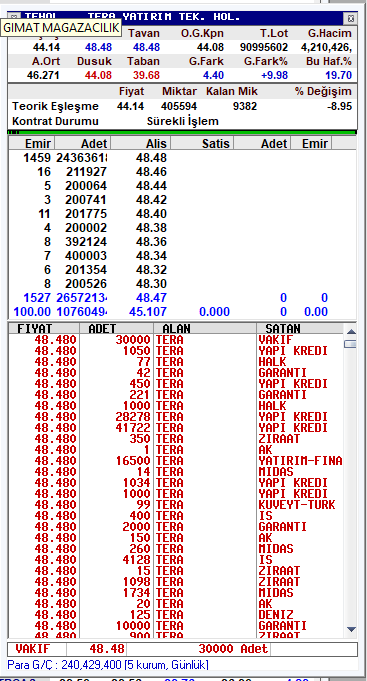Viewport: 367px width, 681px height.
Task: Click the Taban value 39.68
Action: tap(146, 75)
